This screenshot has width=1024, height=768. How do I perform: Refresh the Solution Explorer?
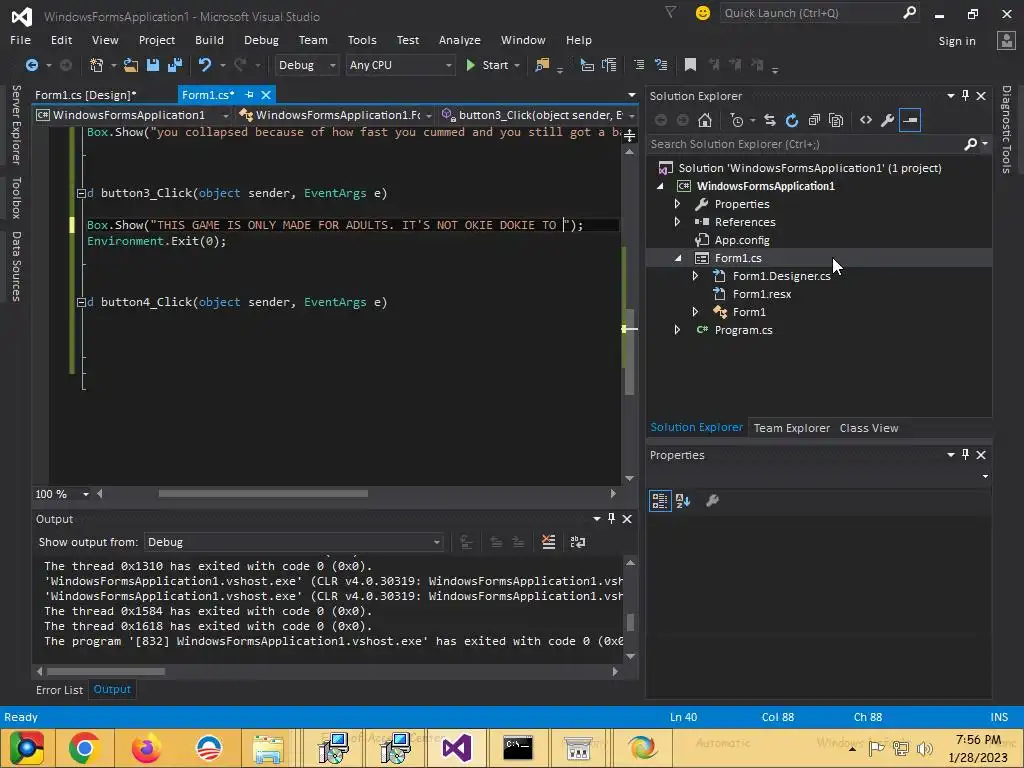click(792, 120)
